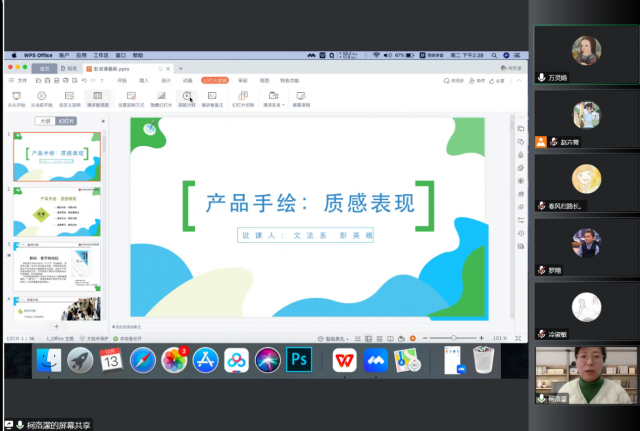Screen dimensions: 640x431
Task: Switch sidebar to 幻灯片 slides view
Action: coord(66,120)
